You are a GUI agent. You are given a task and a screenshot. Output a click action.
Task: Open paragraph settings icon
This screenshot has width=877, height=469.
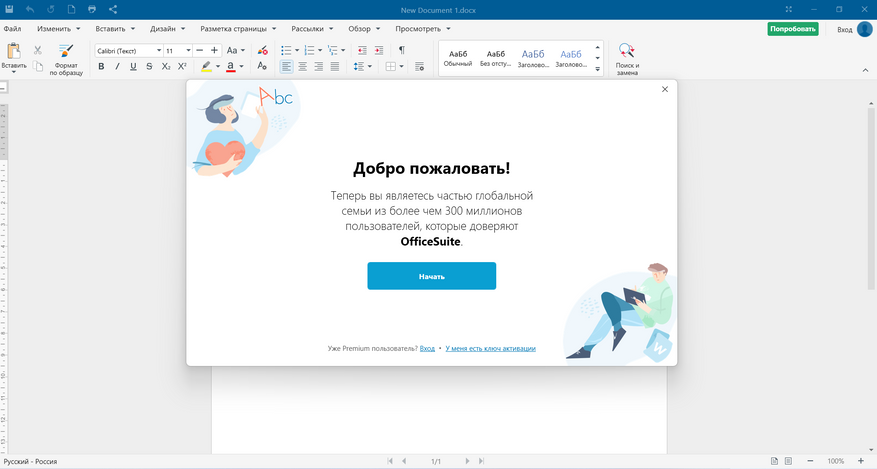419,67
